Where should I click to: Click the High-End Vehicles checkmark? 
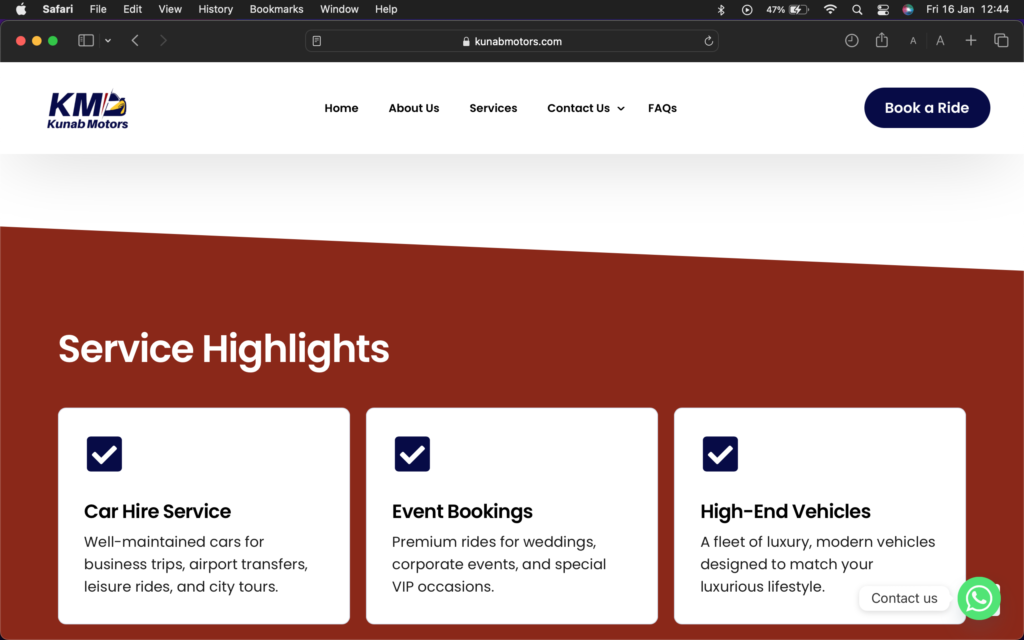[720, 454]
